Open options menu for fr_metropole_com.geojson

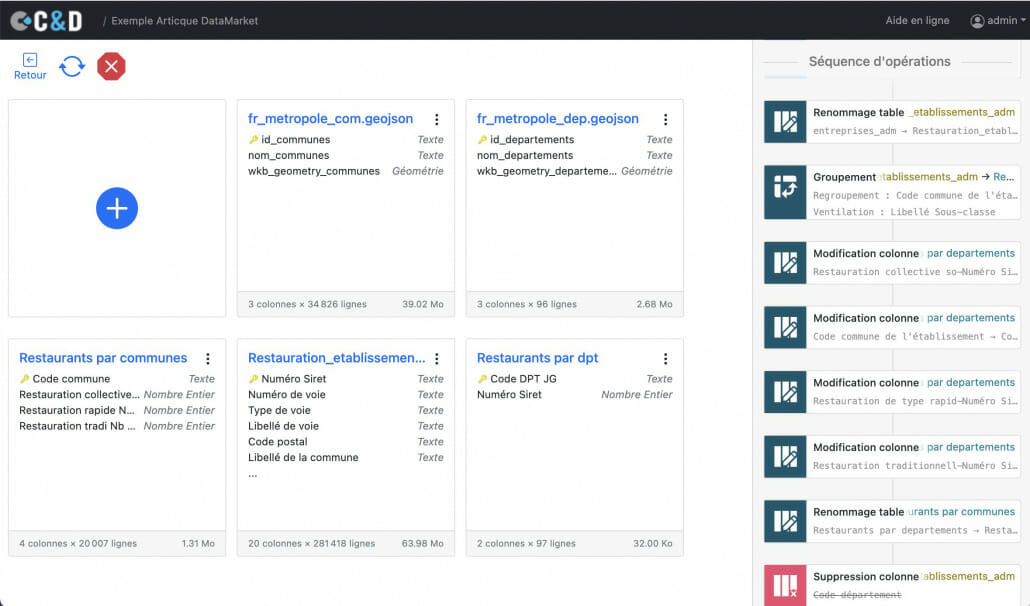[437, 119]
